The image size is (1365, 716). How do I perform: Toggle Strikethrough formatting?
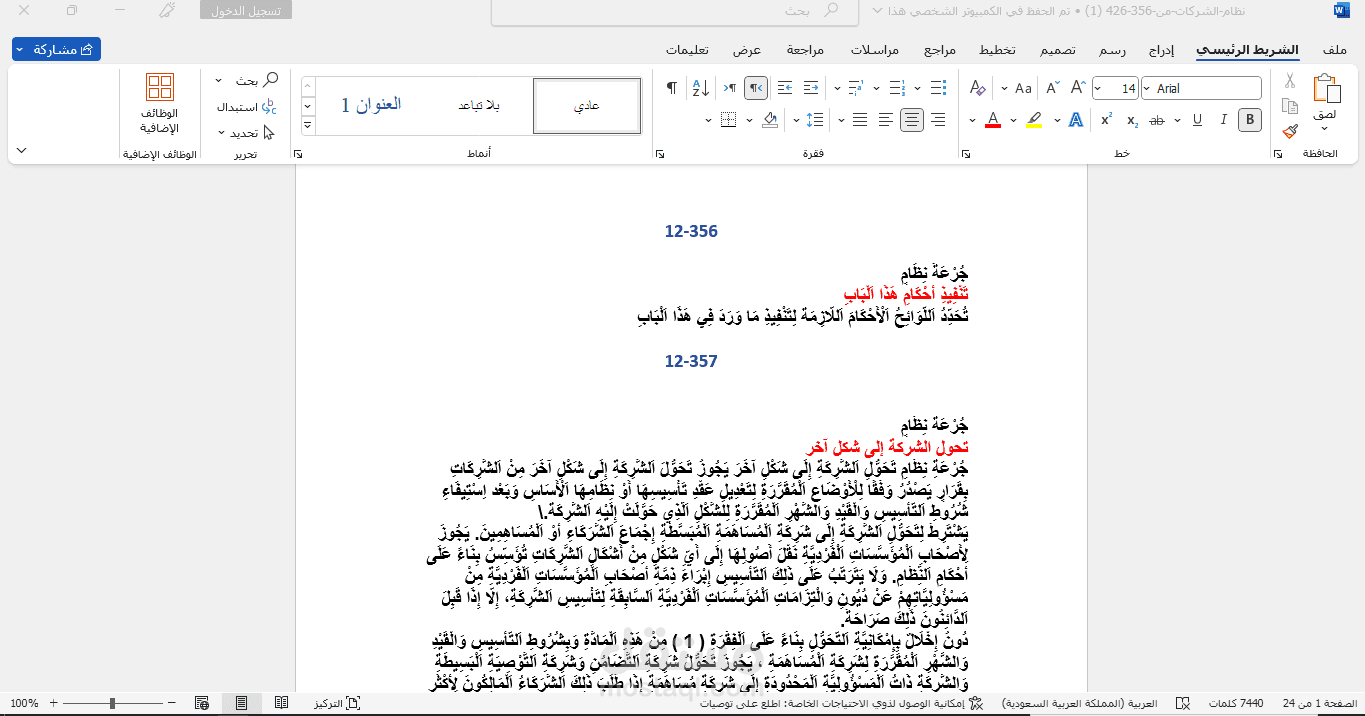coord(1158,120)
